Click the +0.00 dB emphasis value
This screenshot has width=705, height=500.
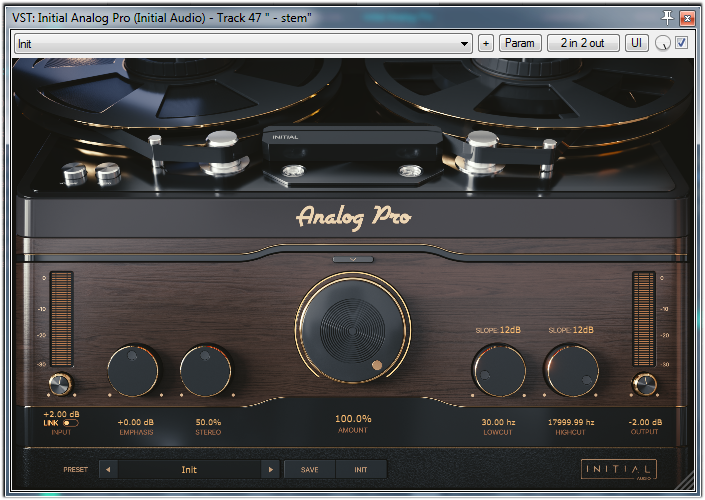pyautogui.click(x=136, y=422)
